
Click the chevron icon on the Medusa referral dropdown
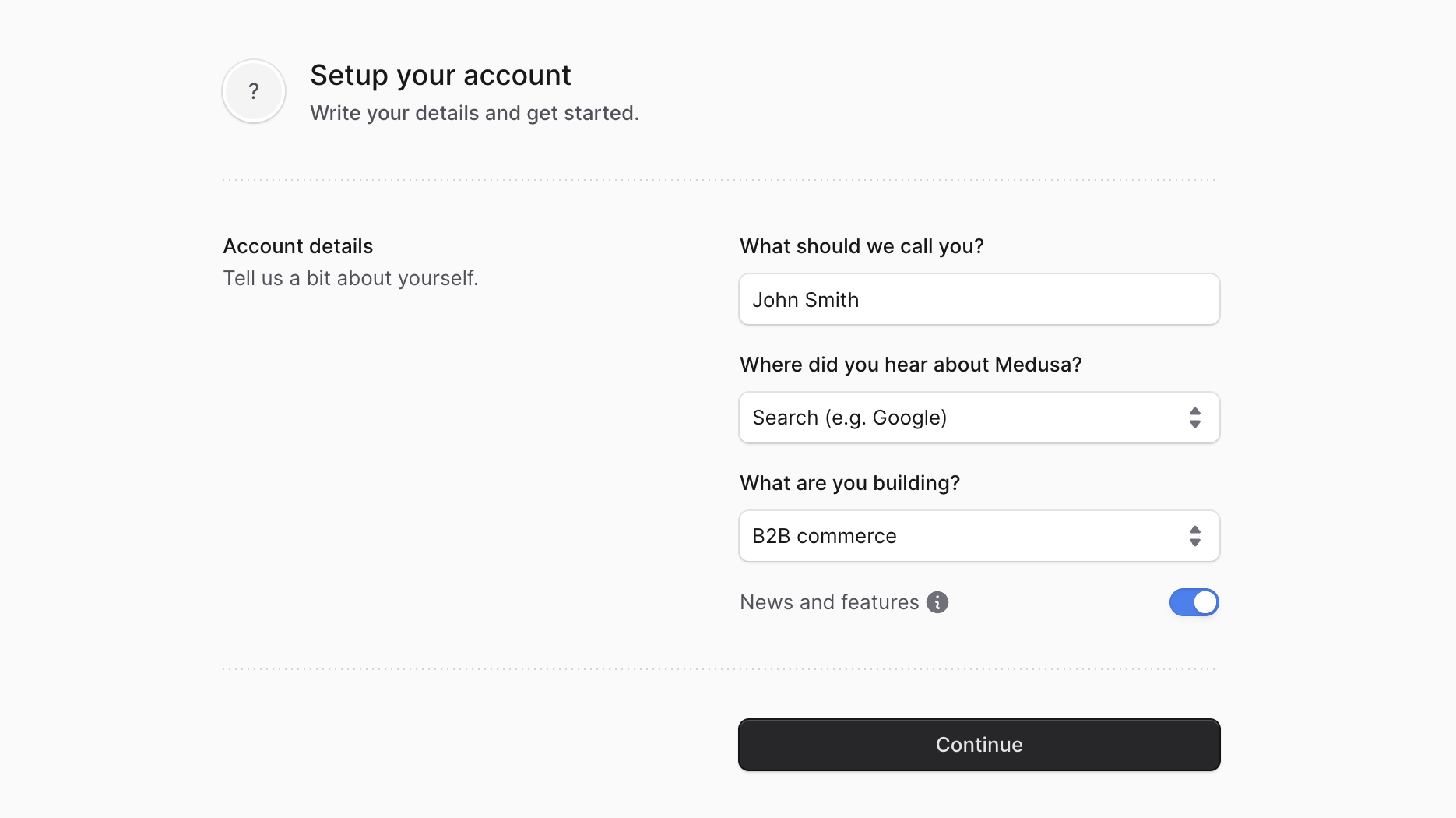[x=1195, y=418]
